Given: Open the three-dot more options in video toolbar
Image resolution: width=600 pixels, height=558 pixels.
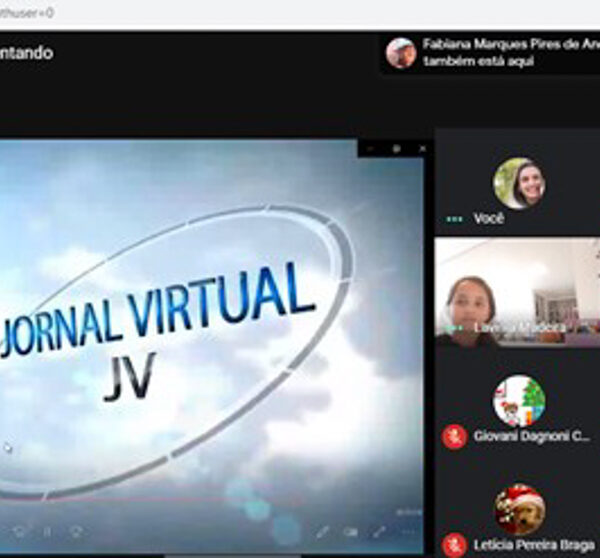Looking at the screenshot, I should (x=407, y=531).
